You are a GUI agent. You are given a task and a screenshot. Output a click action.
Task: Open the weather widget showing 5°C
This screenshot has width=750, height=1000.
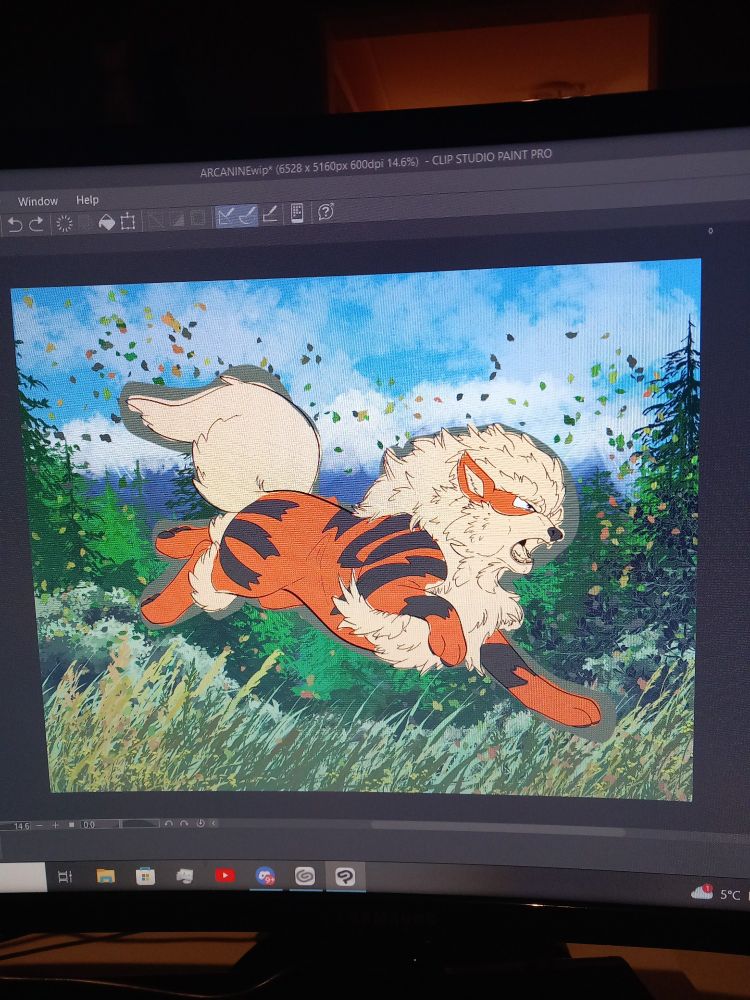click(x=717, y=893)
